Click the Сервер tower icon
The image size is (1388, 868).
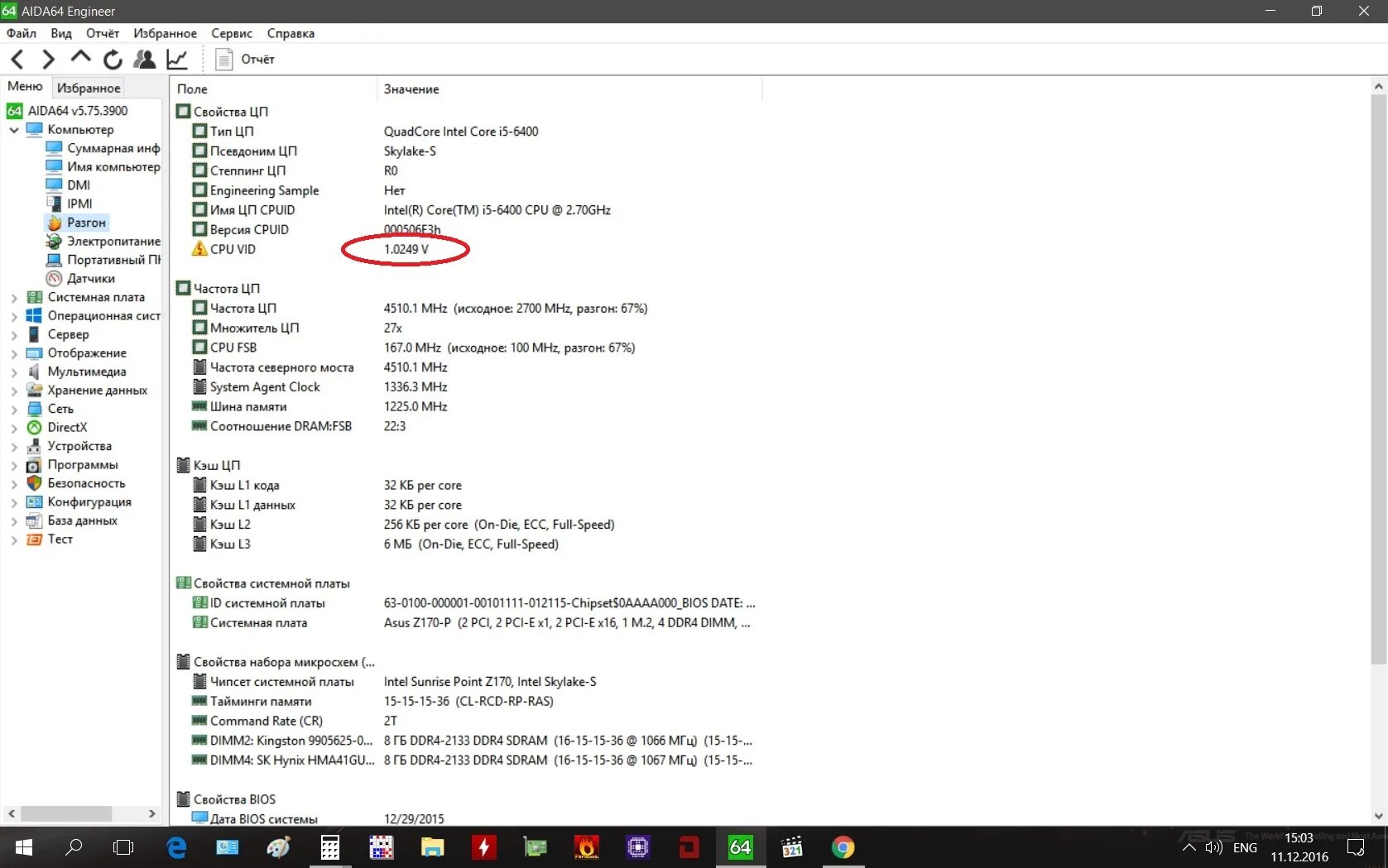pos(34,334)
